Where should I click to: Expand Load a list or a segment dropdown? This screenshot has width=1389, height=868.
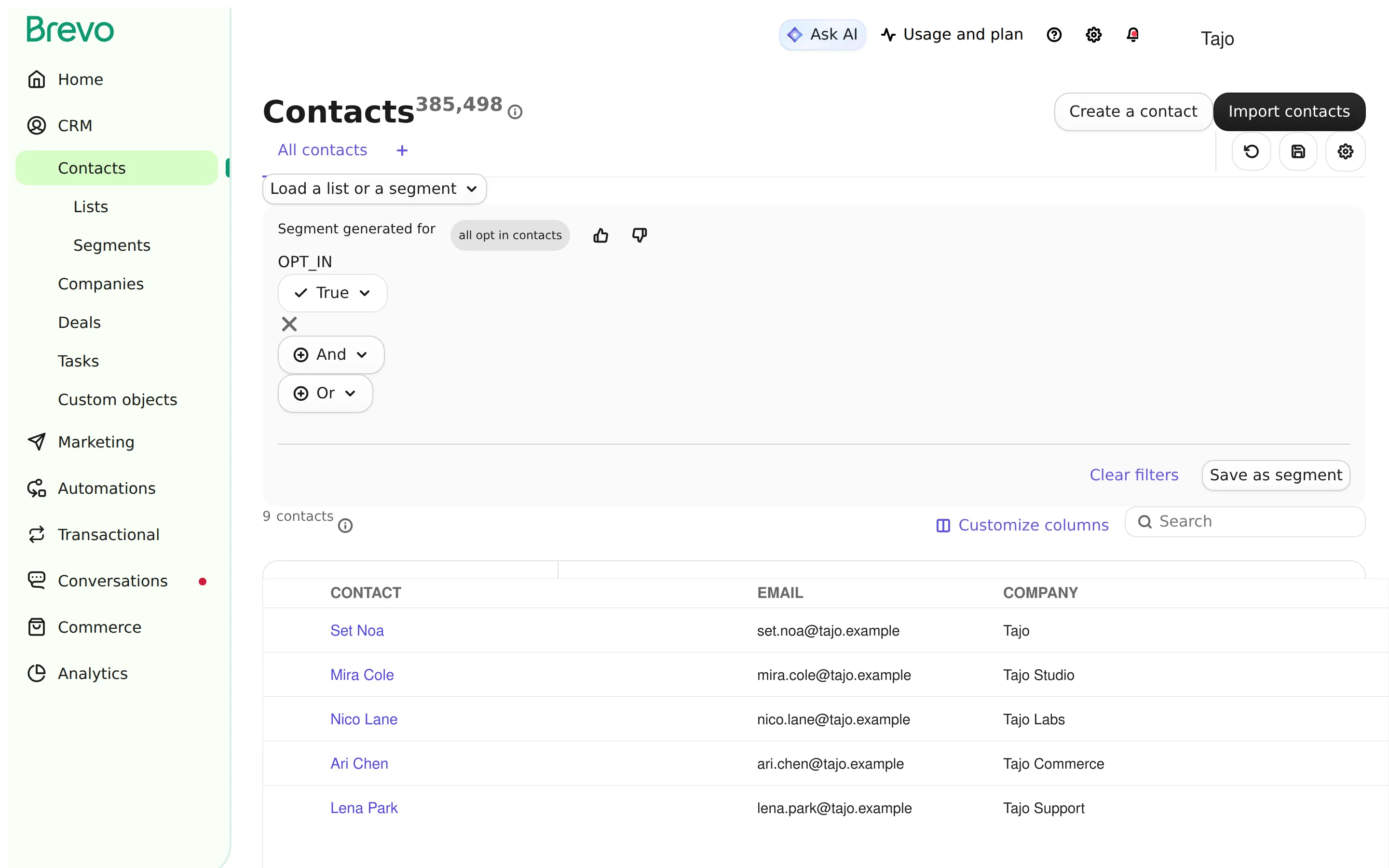pyautogui.click(x=374, y=189)
